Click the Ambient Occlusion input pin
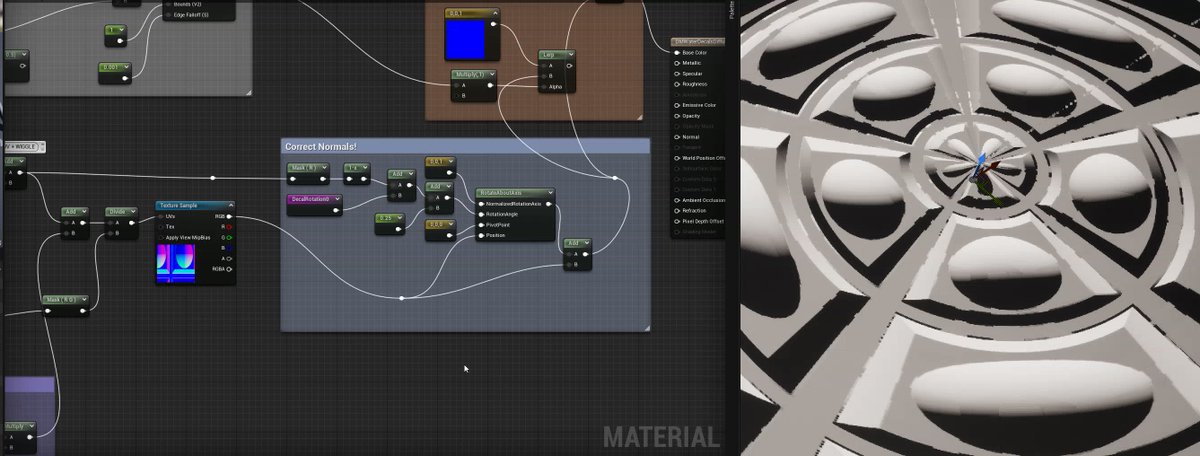This screenshot has width=1200, height=456. [x=677, y=200]
